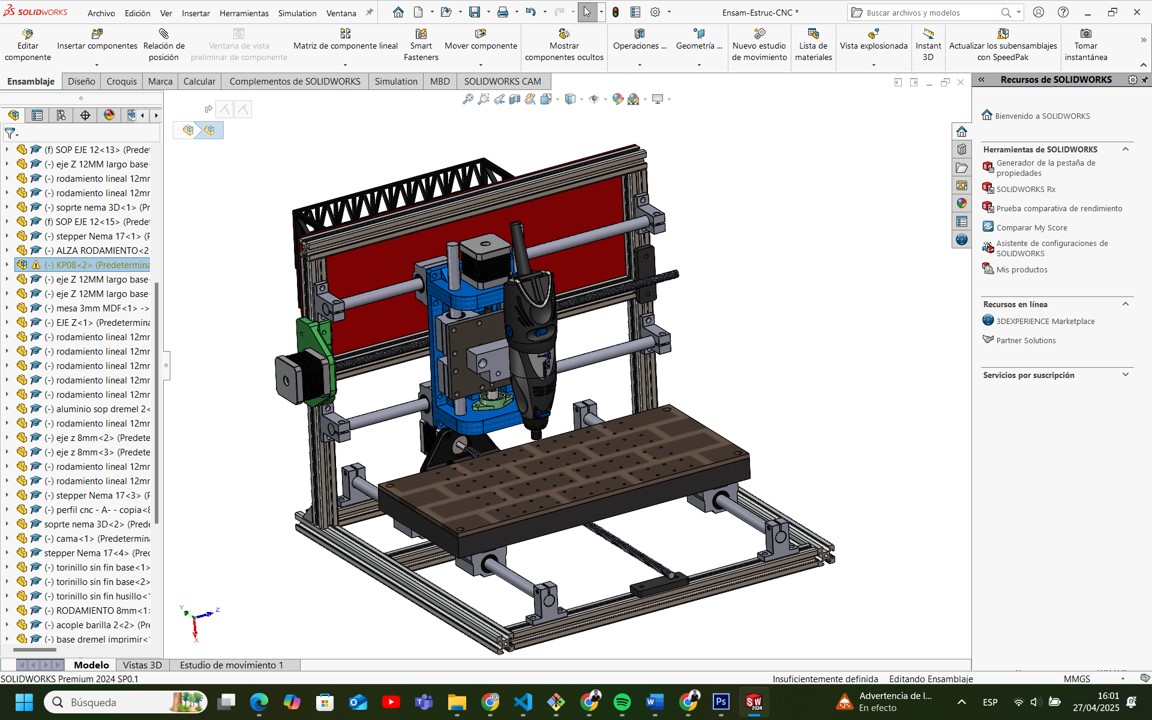Open Custom Properties tab in task pane
The image size is (1152, 720).
(962, 222)
